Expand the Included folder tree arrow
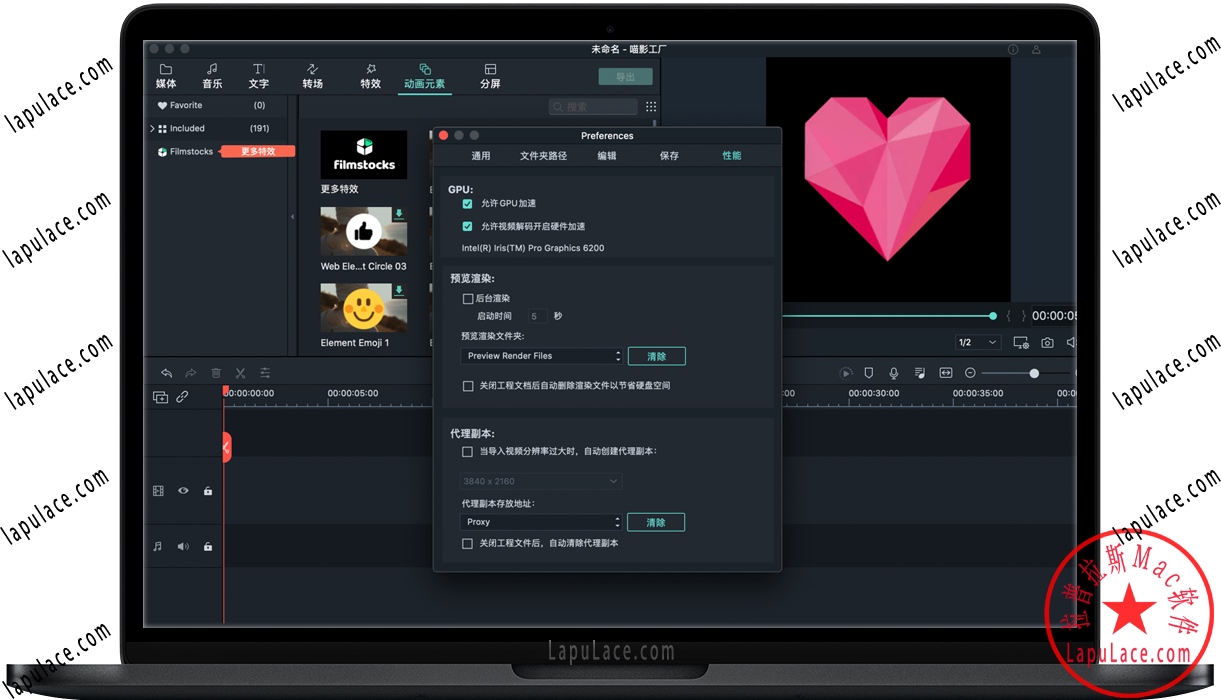This screenshot has width=1221, height=700. [152, 128]
